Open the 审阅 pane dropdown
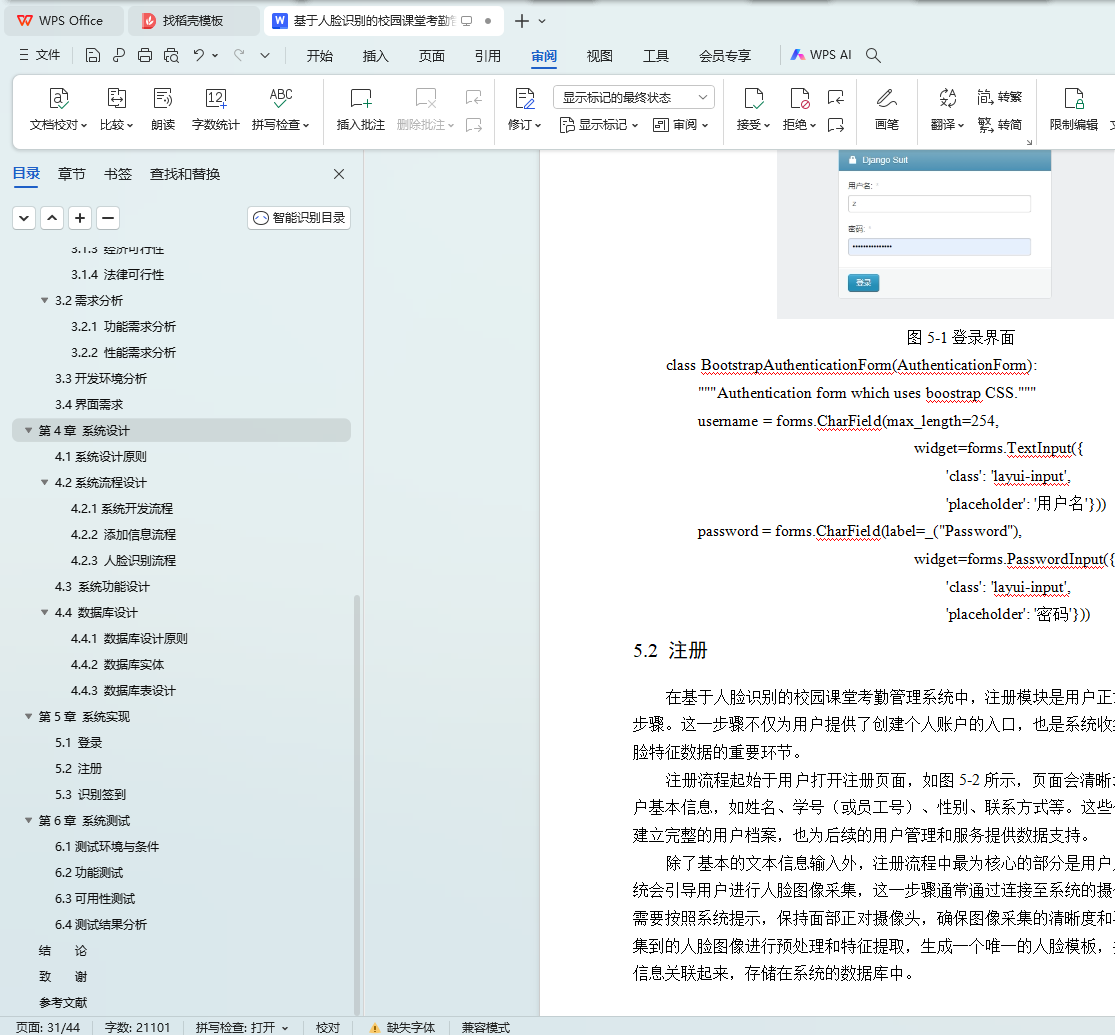The width and height of the screenshot is (1115, 1035). click(x=681, y=125)
